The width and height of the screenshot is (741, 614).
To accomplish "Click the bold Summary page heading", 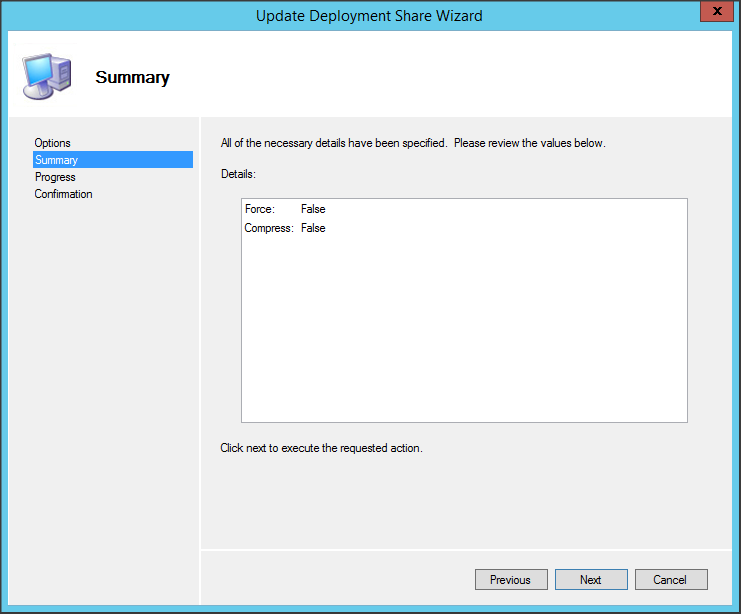I will pyautogui.click(x=132, y=77).
